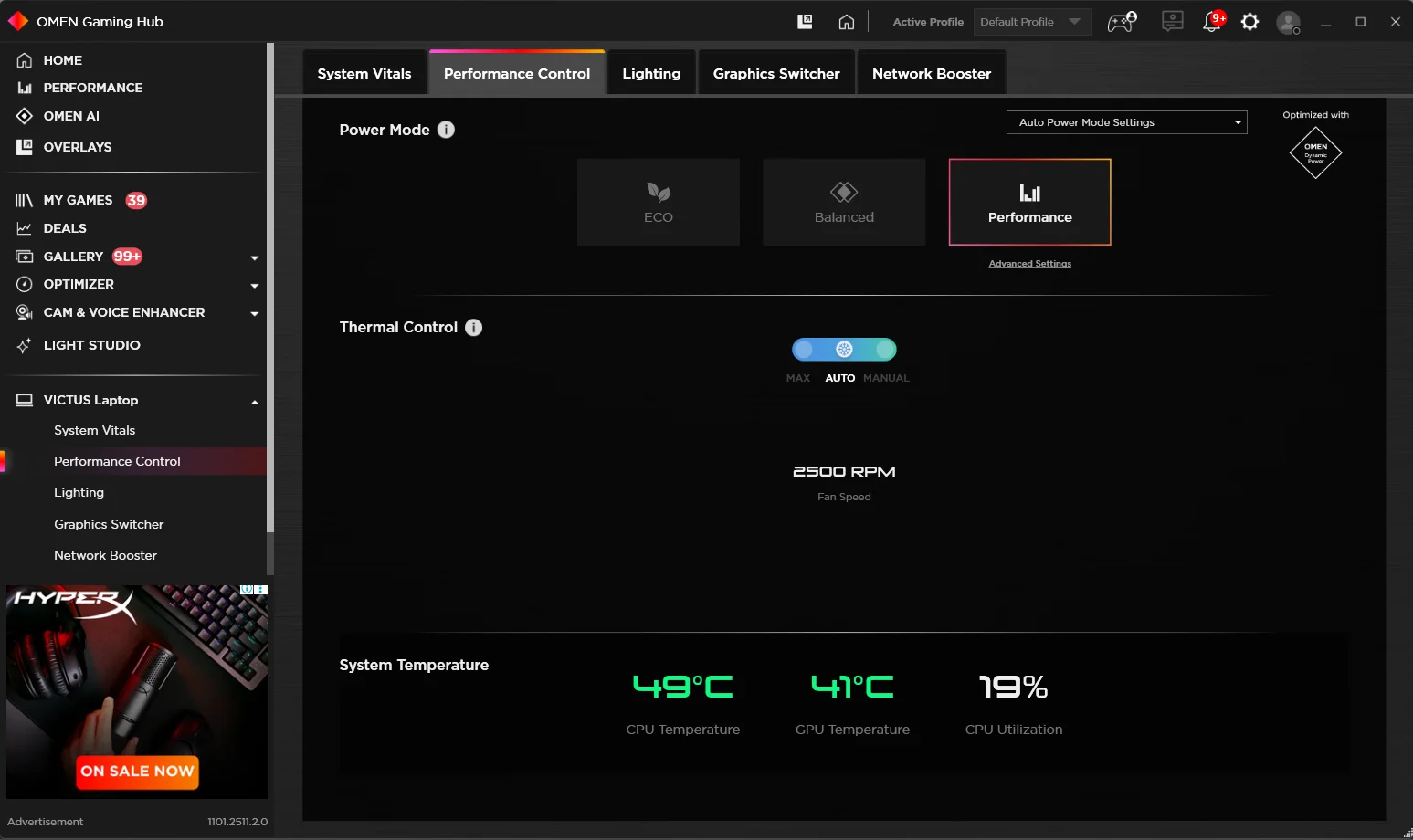The width and height of the screenshot is (1413, 840).
Task: Open Performance Control under VICTUS Laptop in sidebar
Action: [x=117, y=461]
